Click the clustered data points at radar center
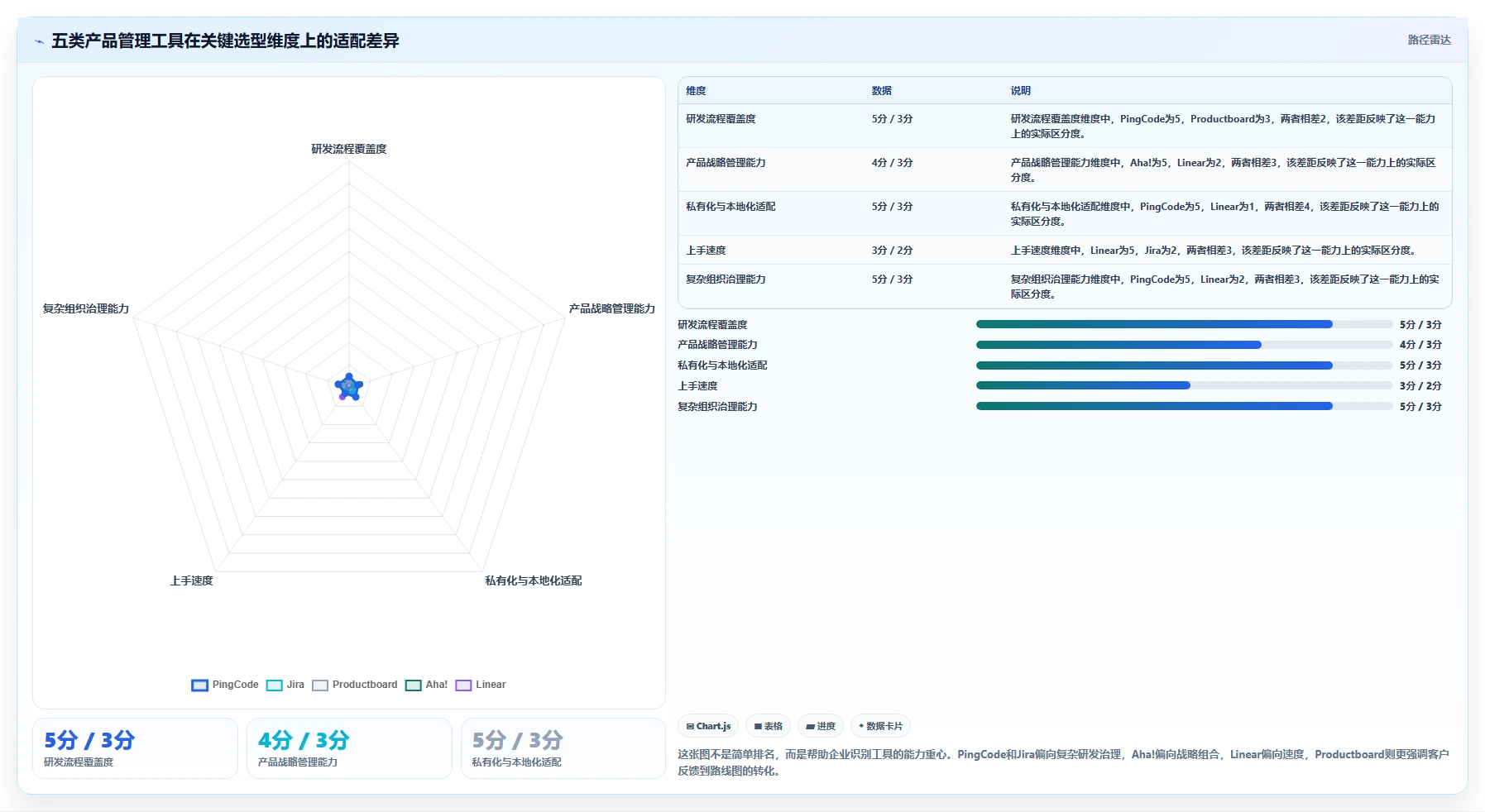 click(x=348, y=386)
